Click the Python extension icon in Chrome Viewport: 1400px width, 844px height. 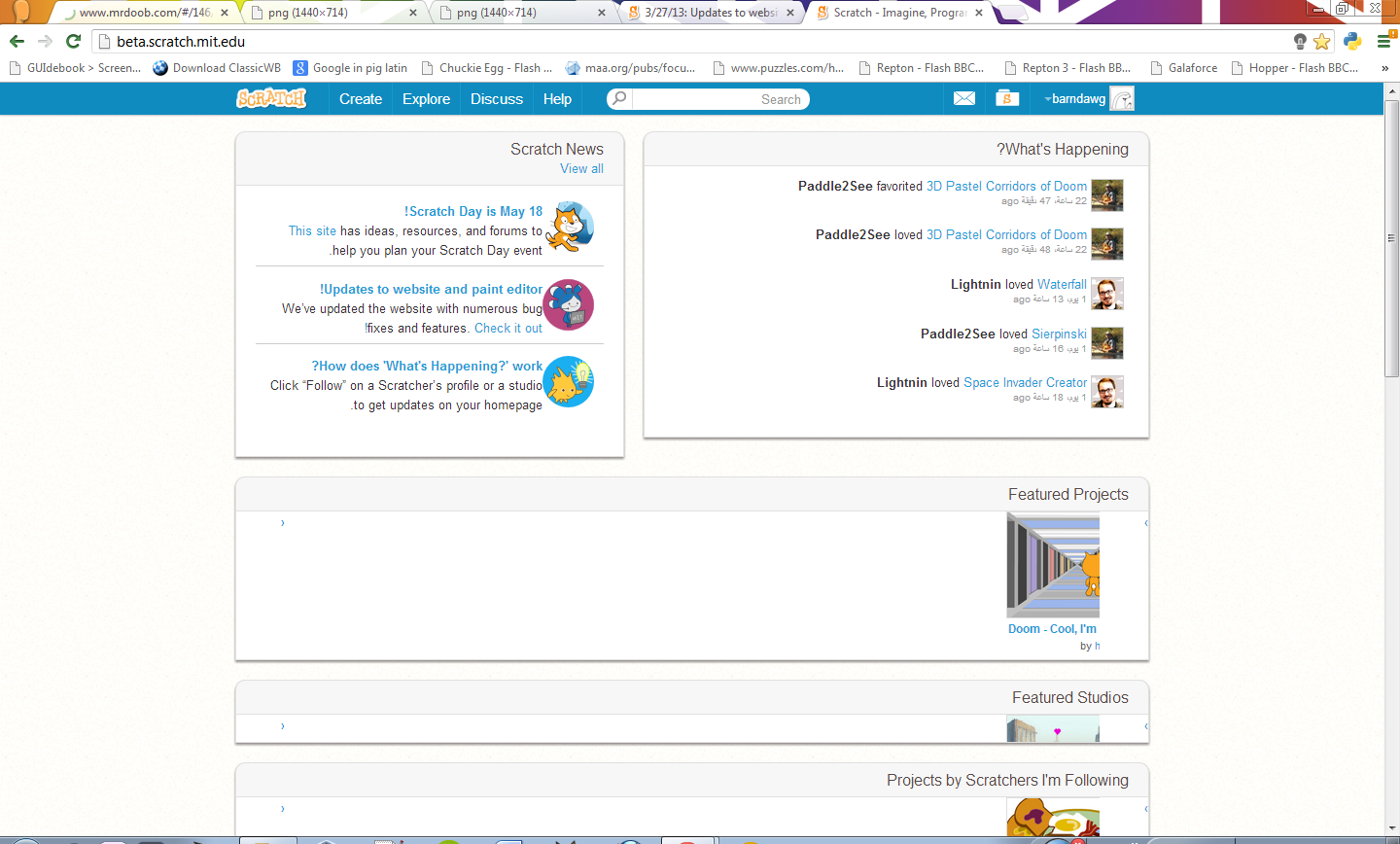(1352, 41)
